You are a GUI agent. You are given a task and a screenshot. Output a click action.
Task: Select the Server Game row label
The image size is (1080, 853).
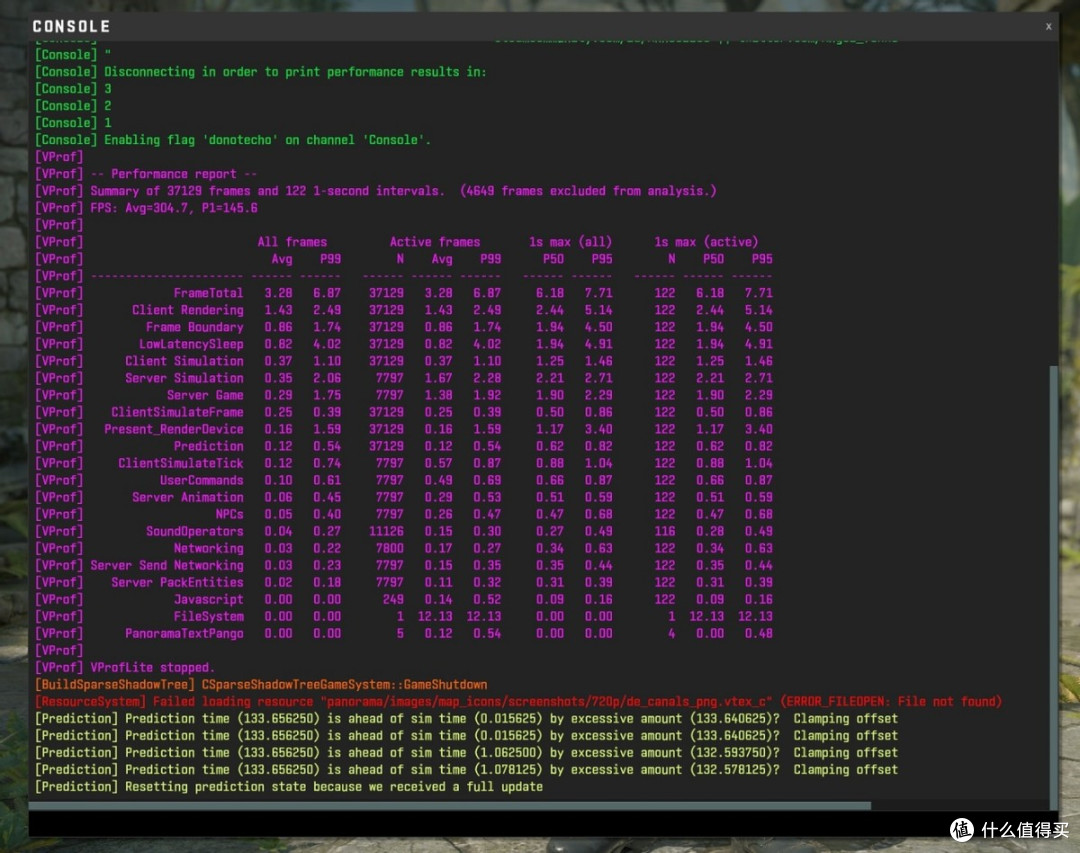pyautogui.click(x=205, y=395)
